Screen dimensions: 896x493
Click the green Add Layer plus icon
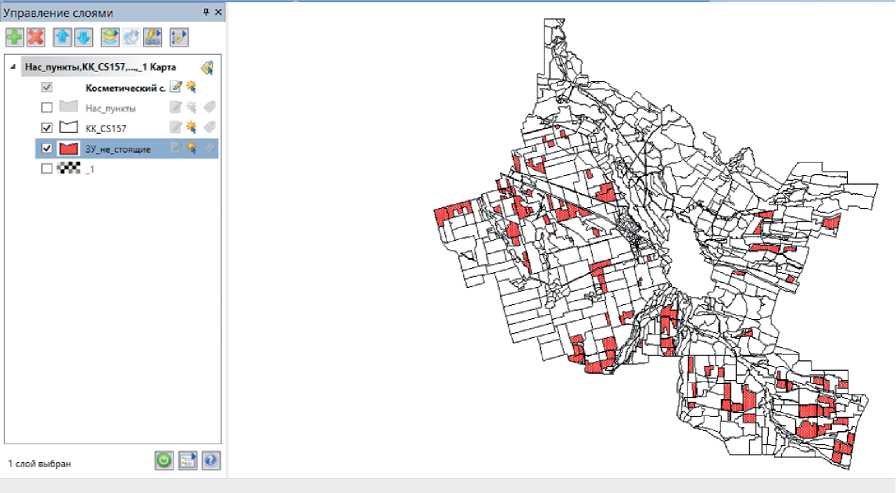click(15, 38)
